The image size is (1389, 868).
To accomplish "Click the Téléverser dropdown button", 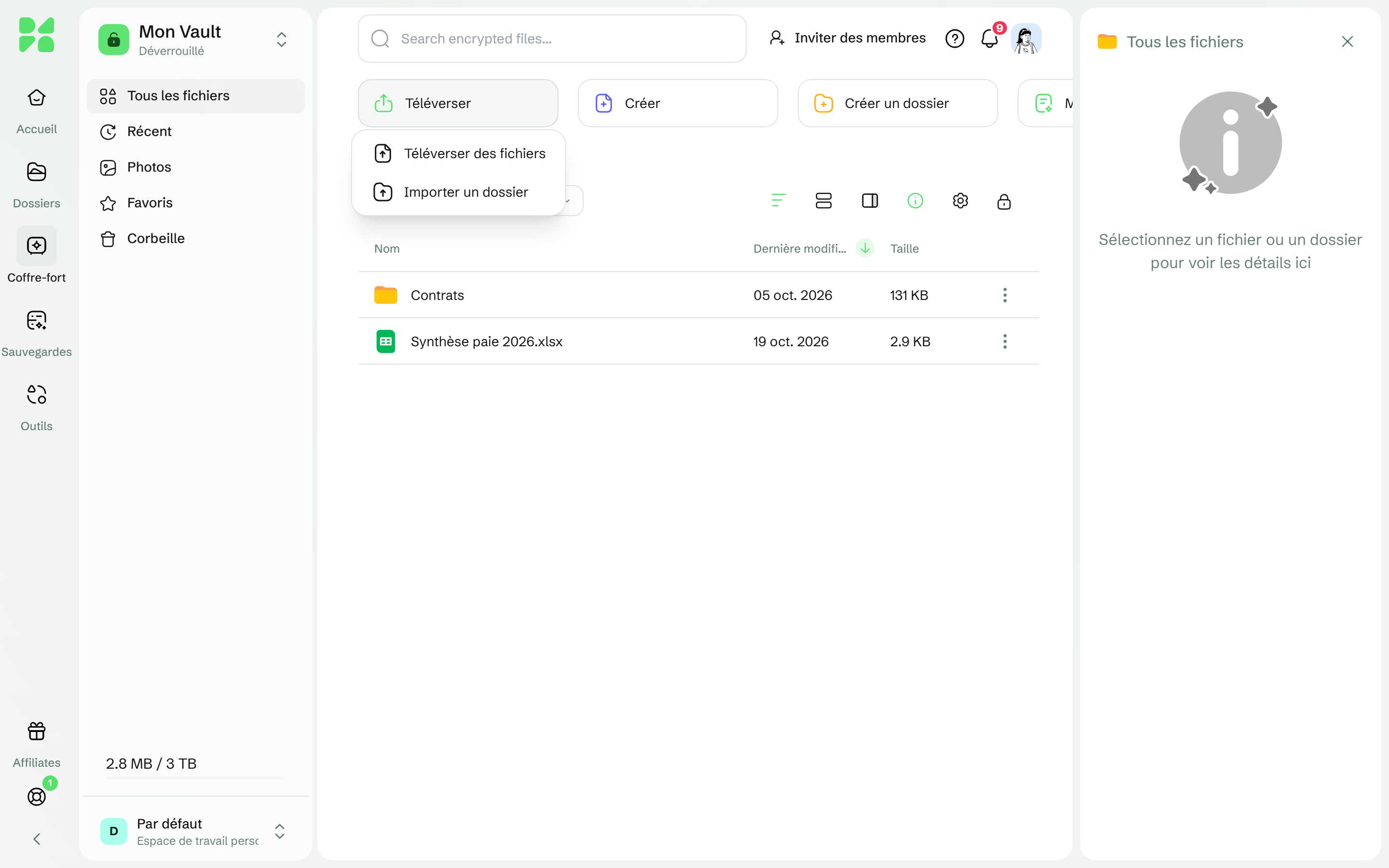I will tap(458, 103).
